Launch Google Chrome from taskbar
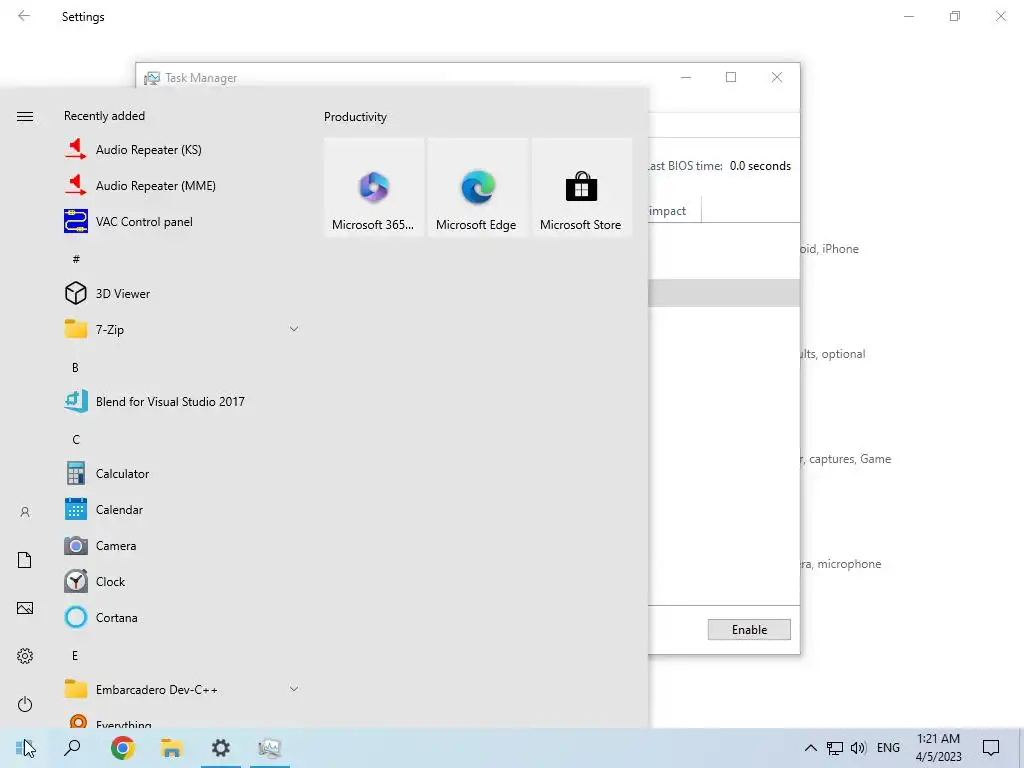1024x768 pixels. [122, 748]
